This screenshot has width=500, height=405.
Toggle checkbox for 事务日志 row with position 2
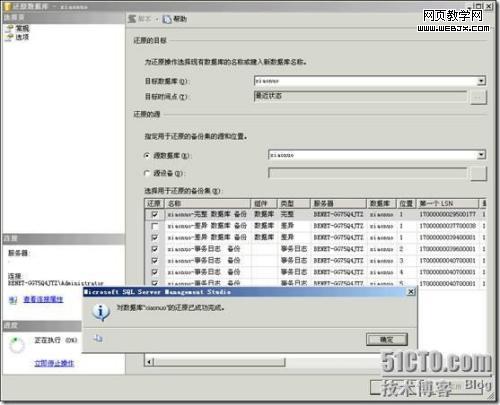[x=155, y=249]
